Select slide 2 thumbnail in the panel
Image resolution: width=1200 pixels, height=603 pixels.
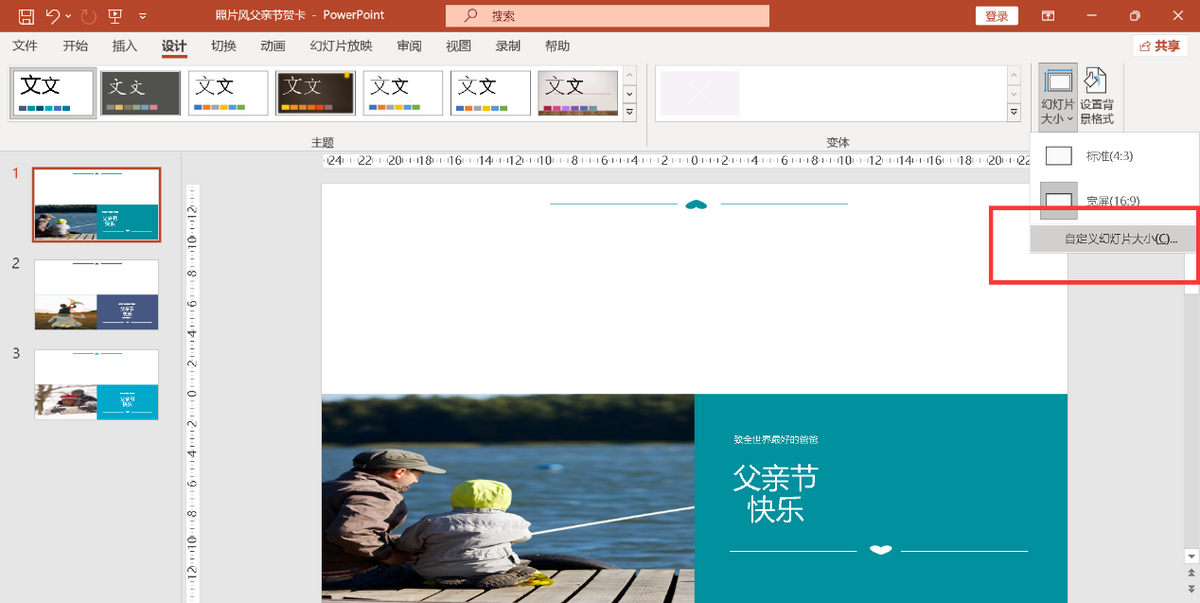coord(96,295)
